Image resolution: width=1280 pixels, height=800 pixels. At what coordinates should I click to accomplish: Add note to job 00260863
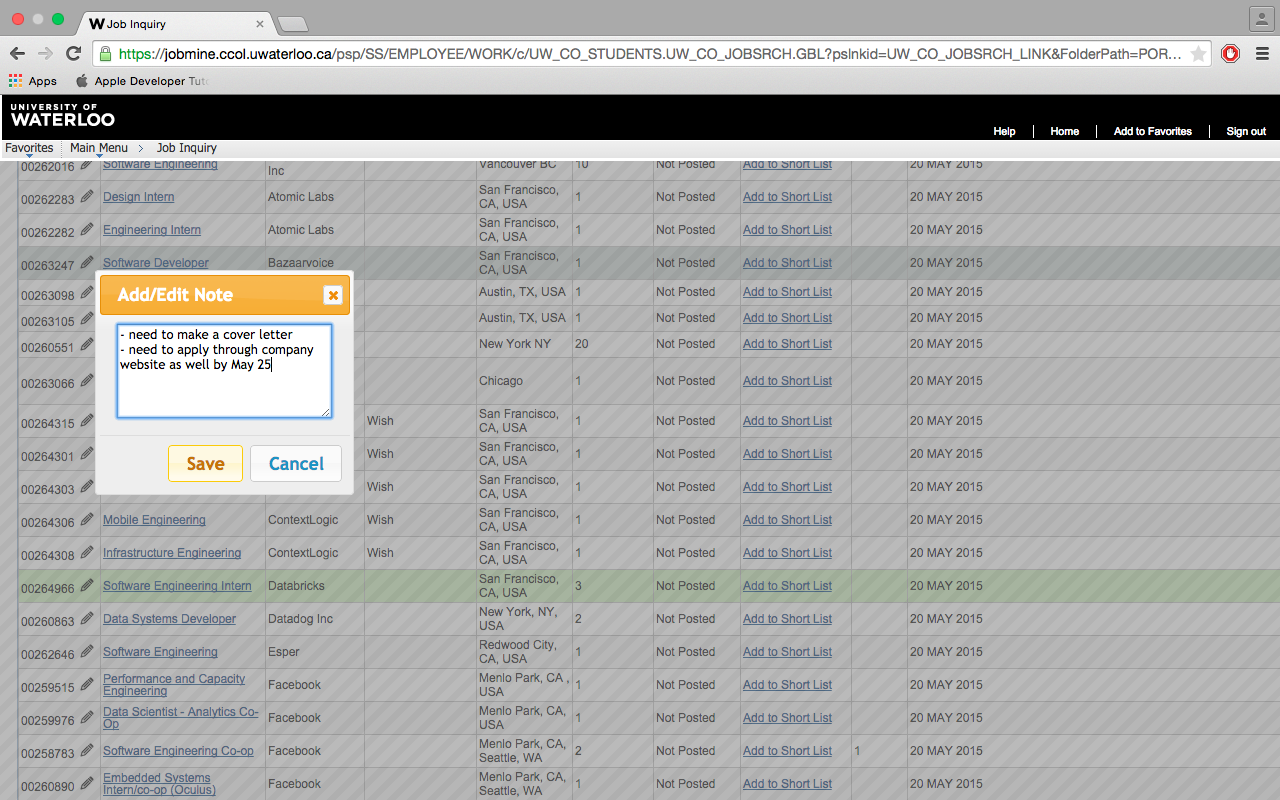tap(88, 619)
